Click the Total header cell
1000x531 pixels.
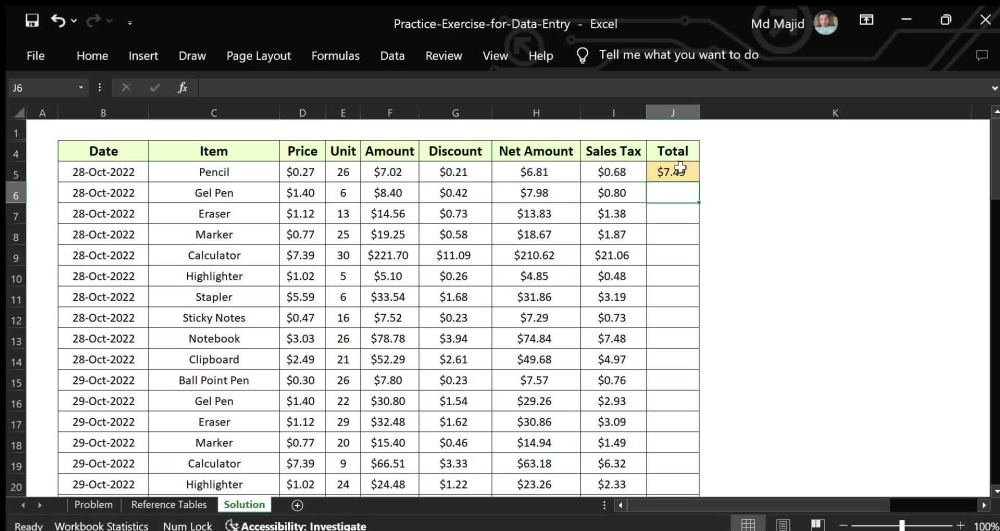673,151
